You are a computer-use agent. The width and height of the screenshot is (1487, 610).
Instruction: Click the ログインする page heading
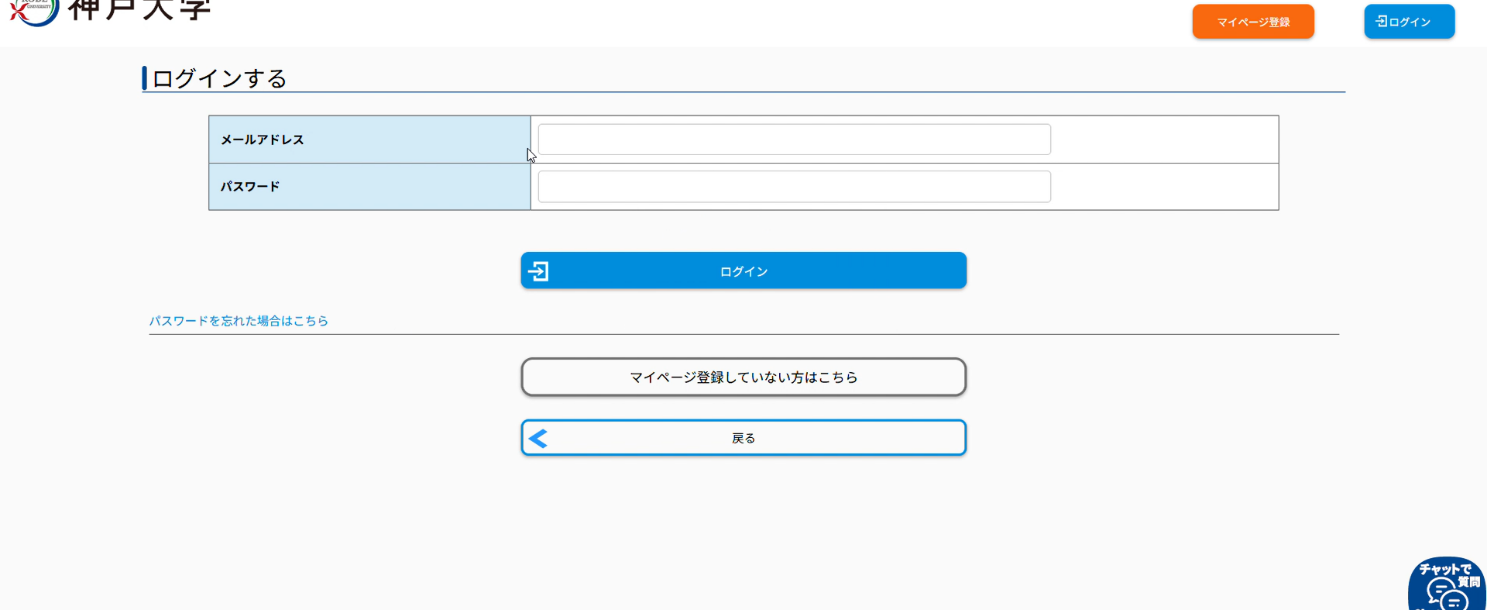point(220,78)
